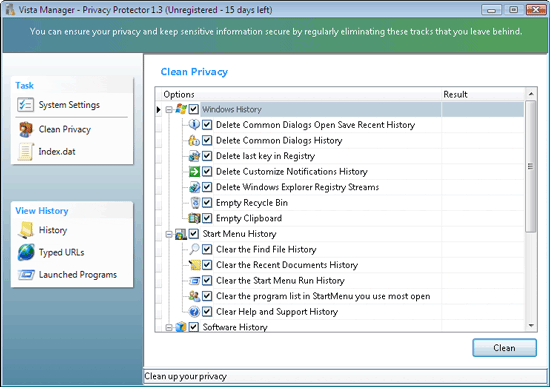Collapse the Windows History tree group
The width and height of the screenshot is (550, 387).
(x=169, y=110)
